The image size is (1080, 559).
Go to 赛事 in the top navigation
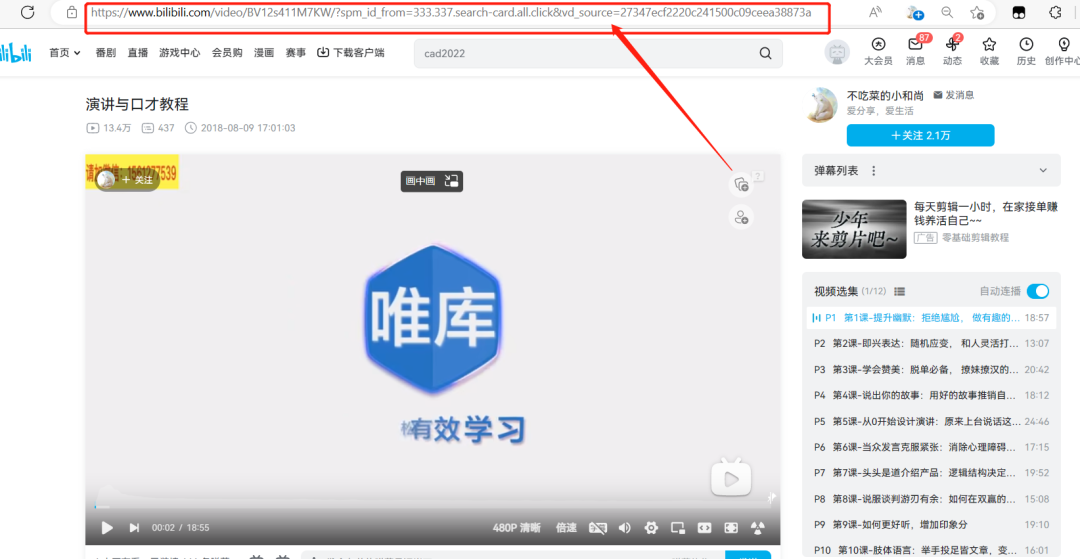[x=295, y=53]
